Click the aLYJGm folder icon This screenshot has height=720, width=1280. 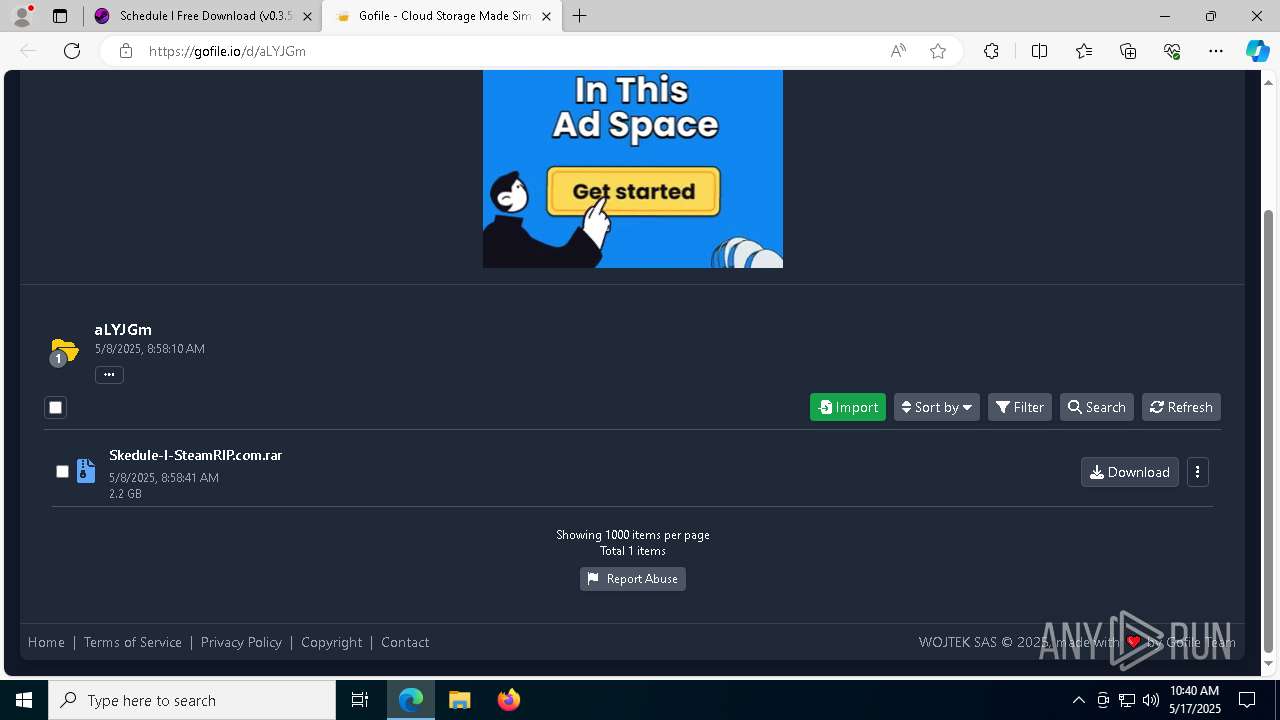[x=64, y=351]
